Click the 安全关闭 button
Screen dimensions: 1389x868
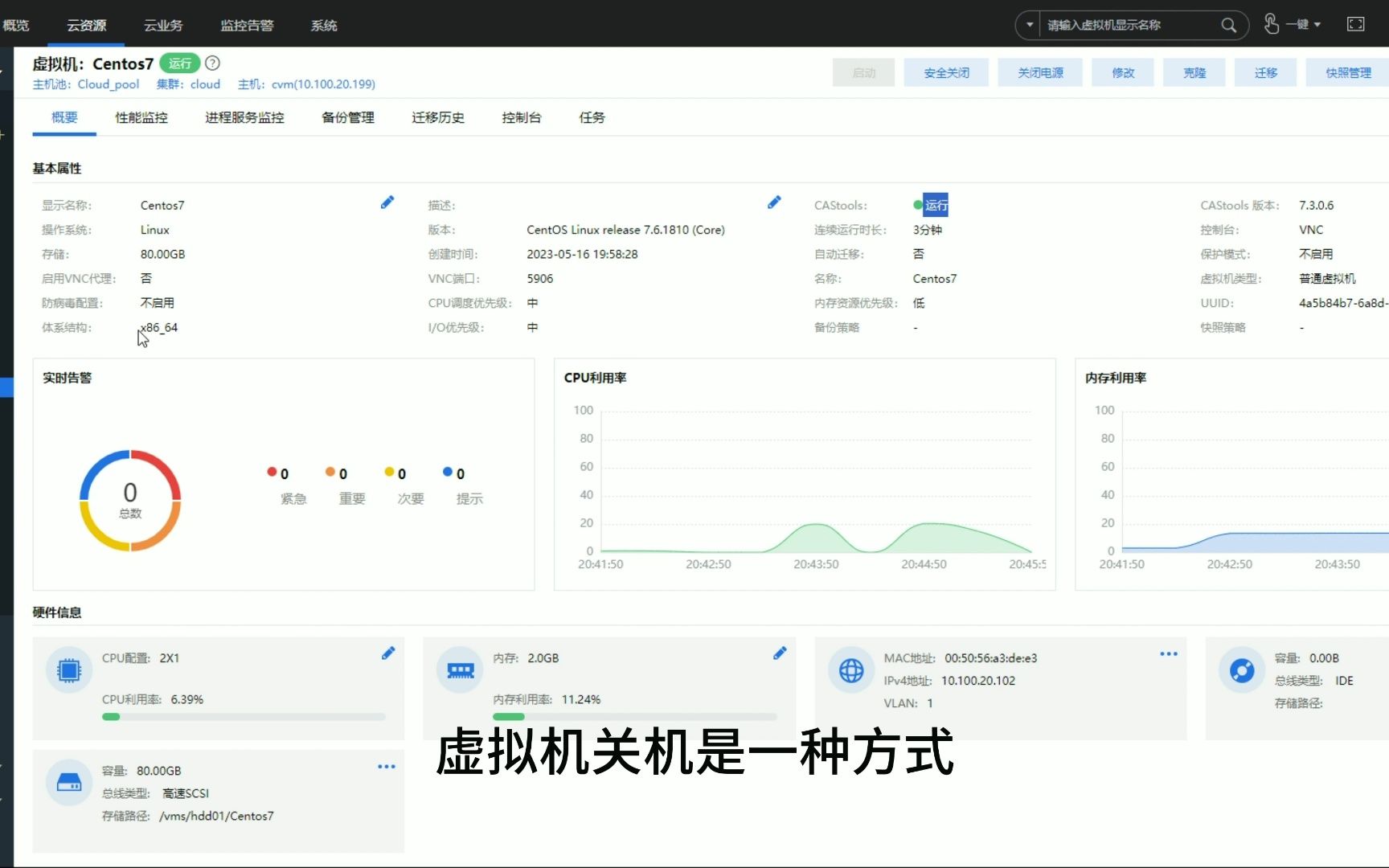coord(947,72)
